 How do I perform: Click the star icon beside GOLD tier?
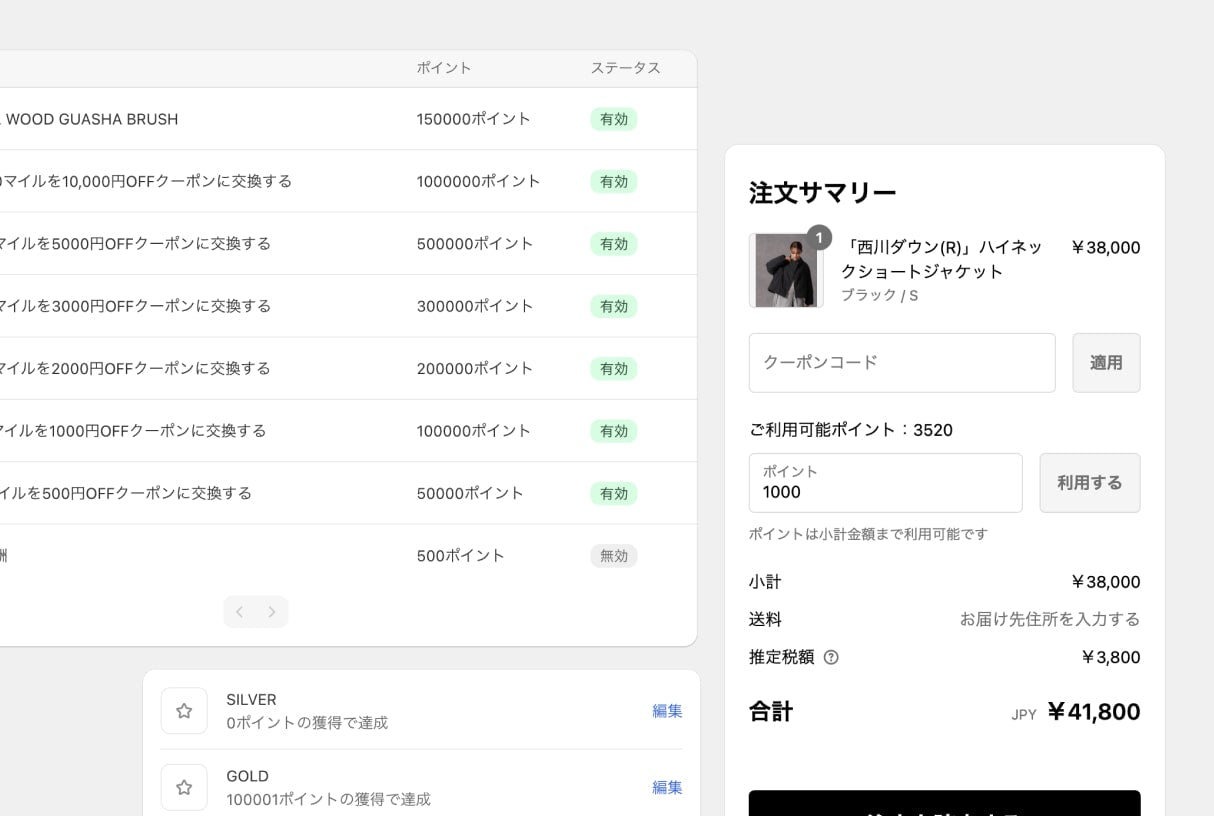pyautogui.click(x=184, y=788)
